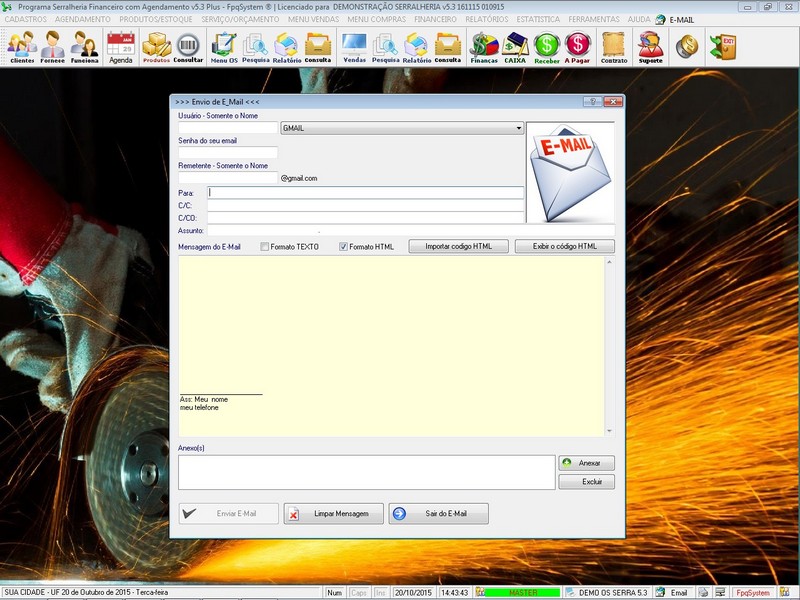Open the Fornece suppliers icon
This screenshot has height=600, width=800.
click(x=53, y=47)
